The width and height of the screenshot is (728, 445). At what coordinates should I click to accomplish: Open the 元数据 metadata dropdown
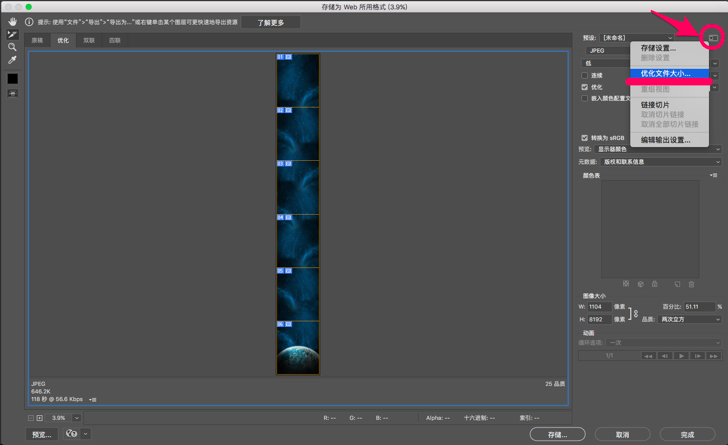point(660,162)
